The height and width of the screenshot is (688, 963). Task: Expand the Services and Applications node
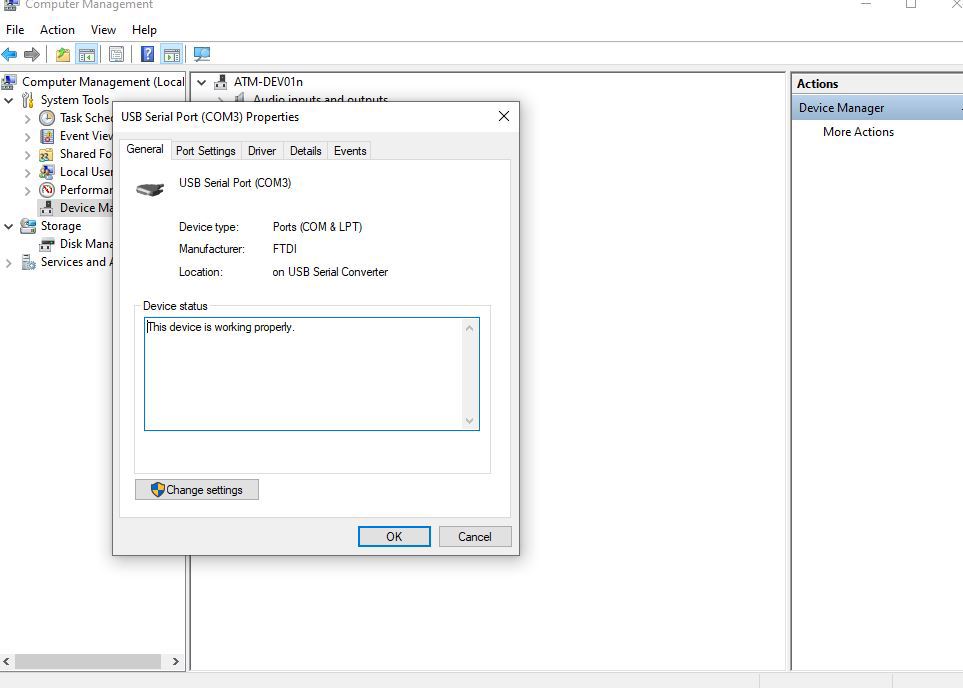point(9,261)
